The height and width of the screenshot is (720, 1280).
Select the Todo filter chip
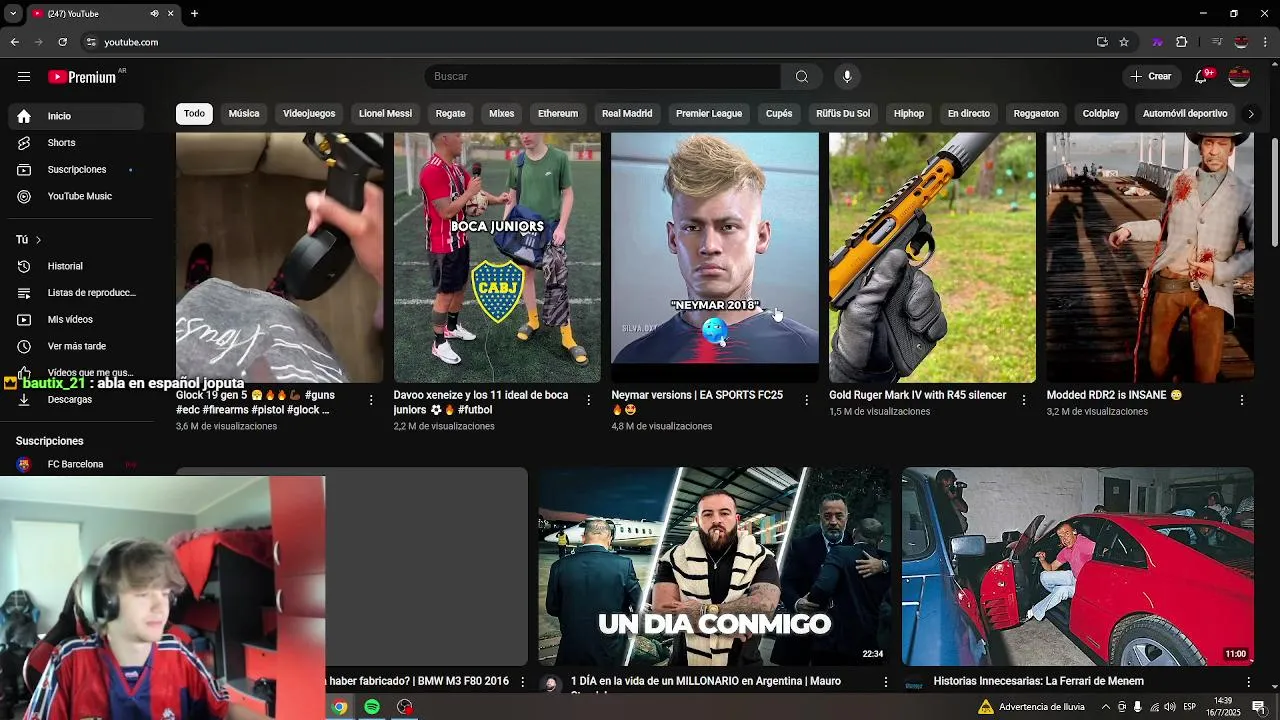pyautogui.click(x=194, y=114)
